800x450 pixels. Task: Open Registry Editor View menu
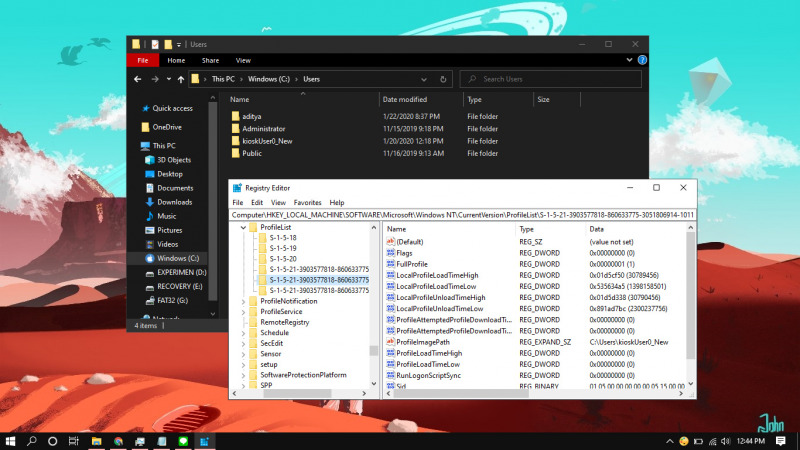tap(278, 203)
